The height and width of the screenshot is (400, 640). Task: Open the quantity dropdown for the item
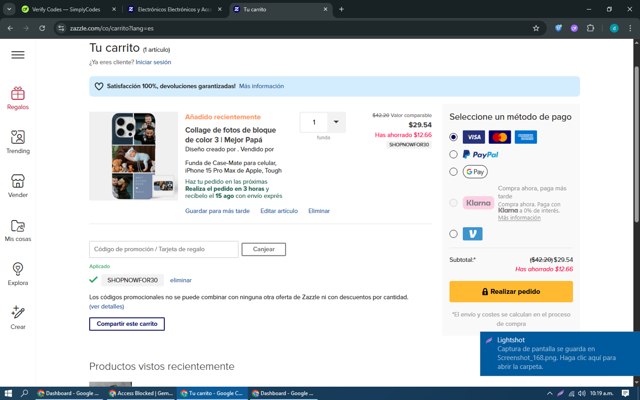coord(336,122)
